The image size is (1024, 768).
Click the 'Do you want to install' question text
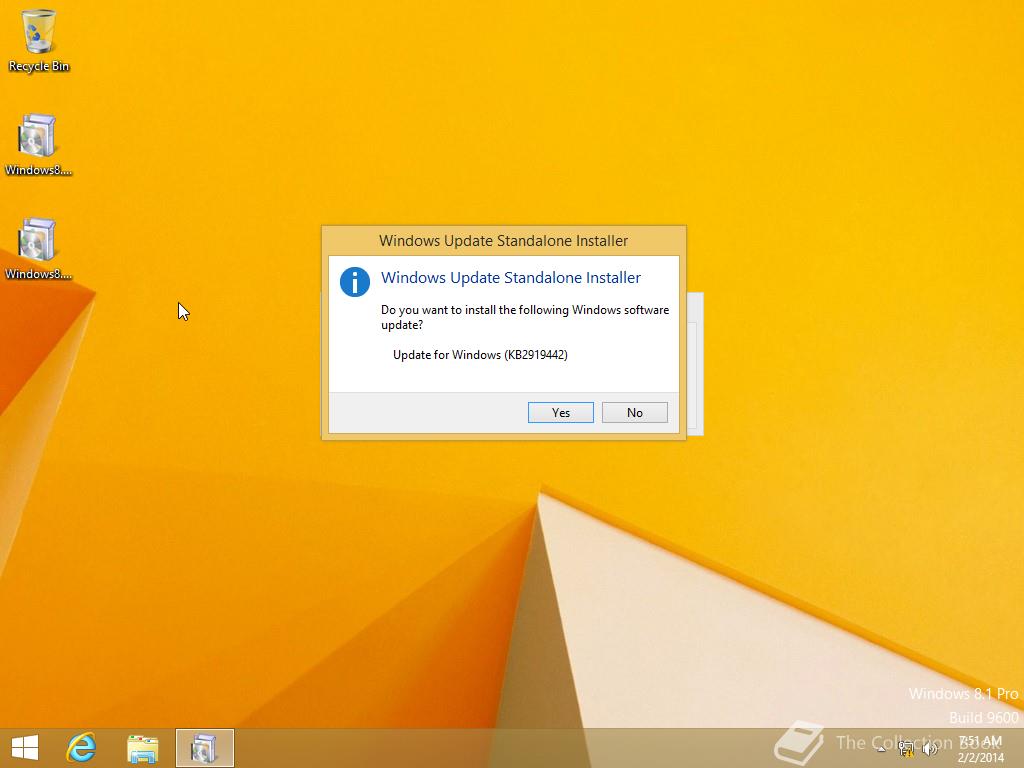tap(525, 317)
